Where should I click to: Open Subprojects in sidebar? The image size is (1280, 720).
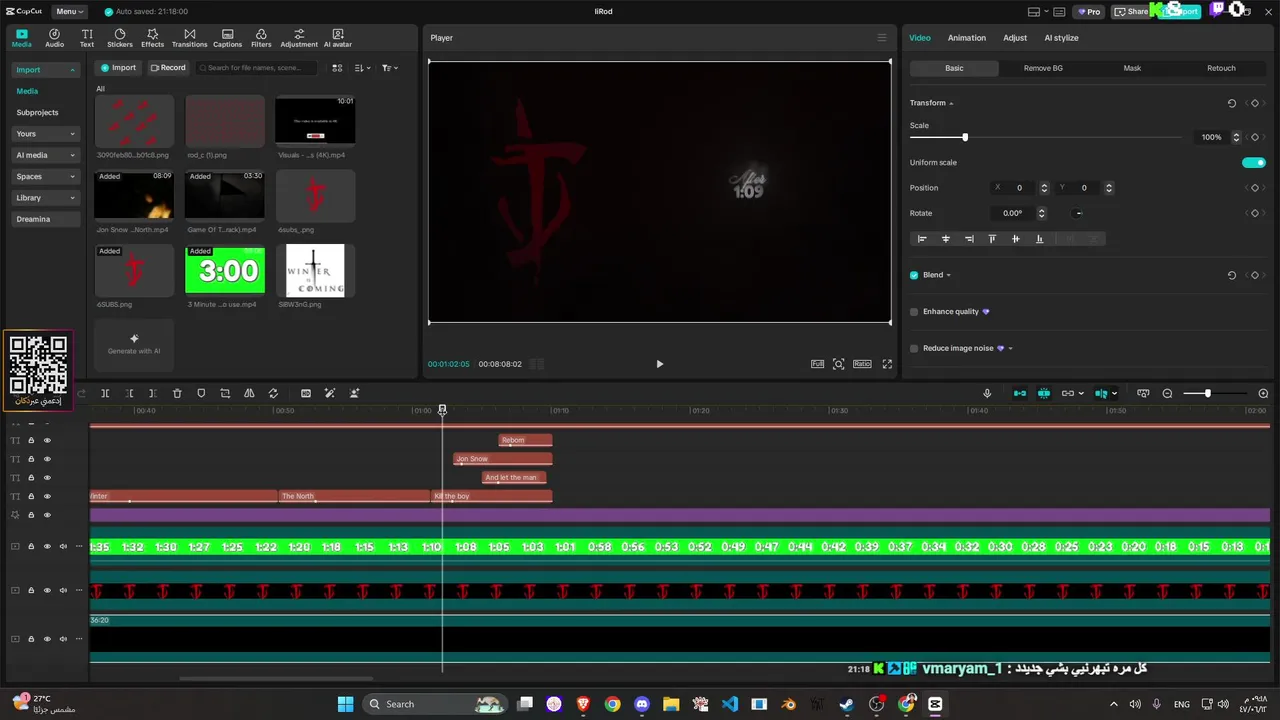[38, 113]
